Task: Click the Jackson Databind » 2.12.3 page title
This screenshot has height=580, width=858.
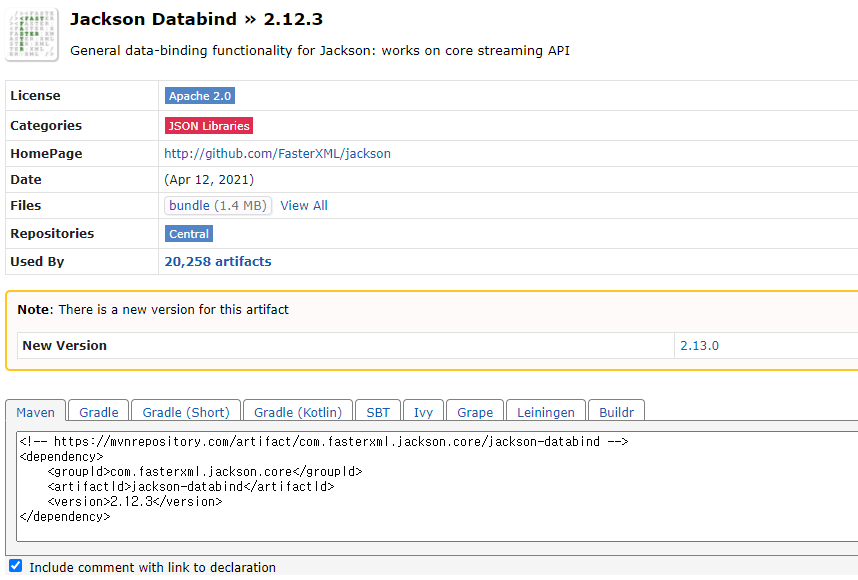Action: click(196, 19)
